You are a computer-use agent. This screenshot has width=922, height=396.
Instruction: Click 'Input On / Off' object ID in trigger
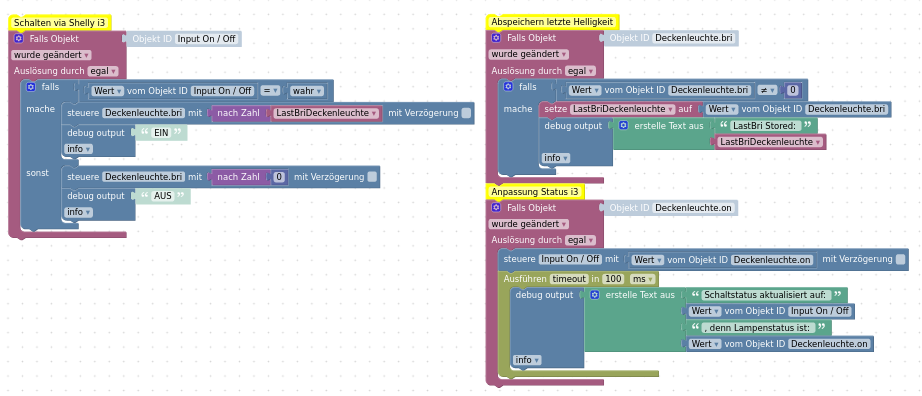tap(207, 39)
